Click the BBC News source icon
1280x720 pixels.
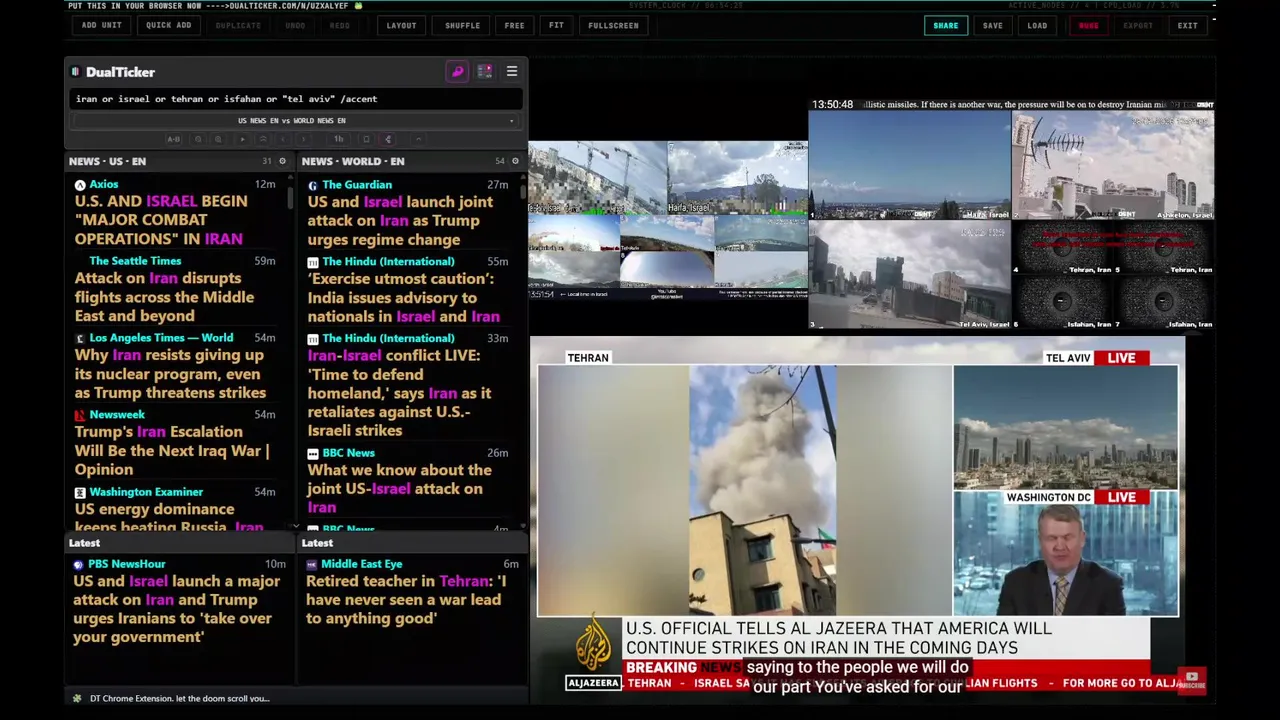tap(313, 453)
